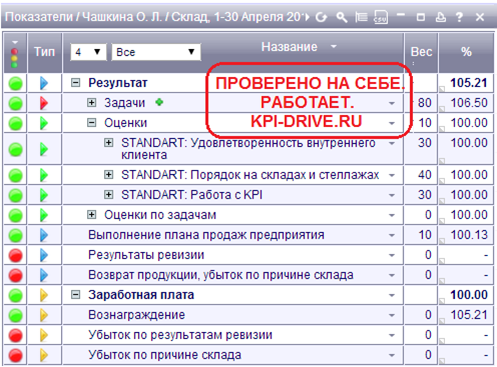Click the 100.13 percent value
This screenshot has width=497, height=367.
pos(469,235)
